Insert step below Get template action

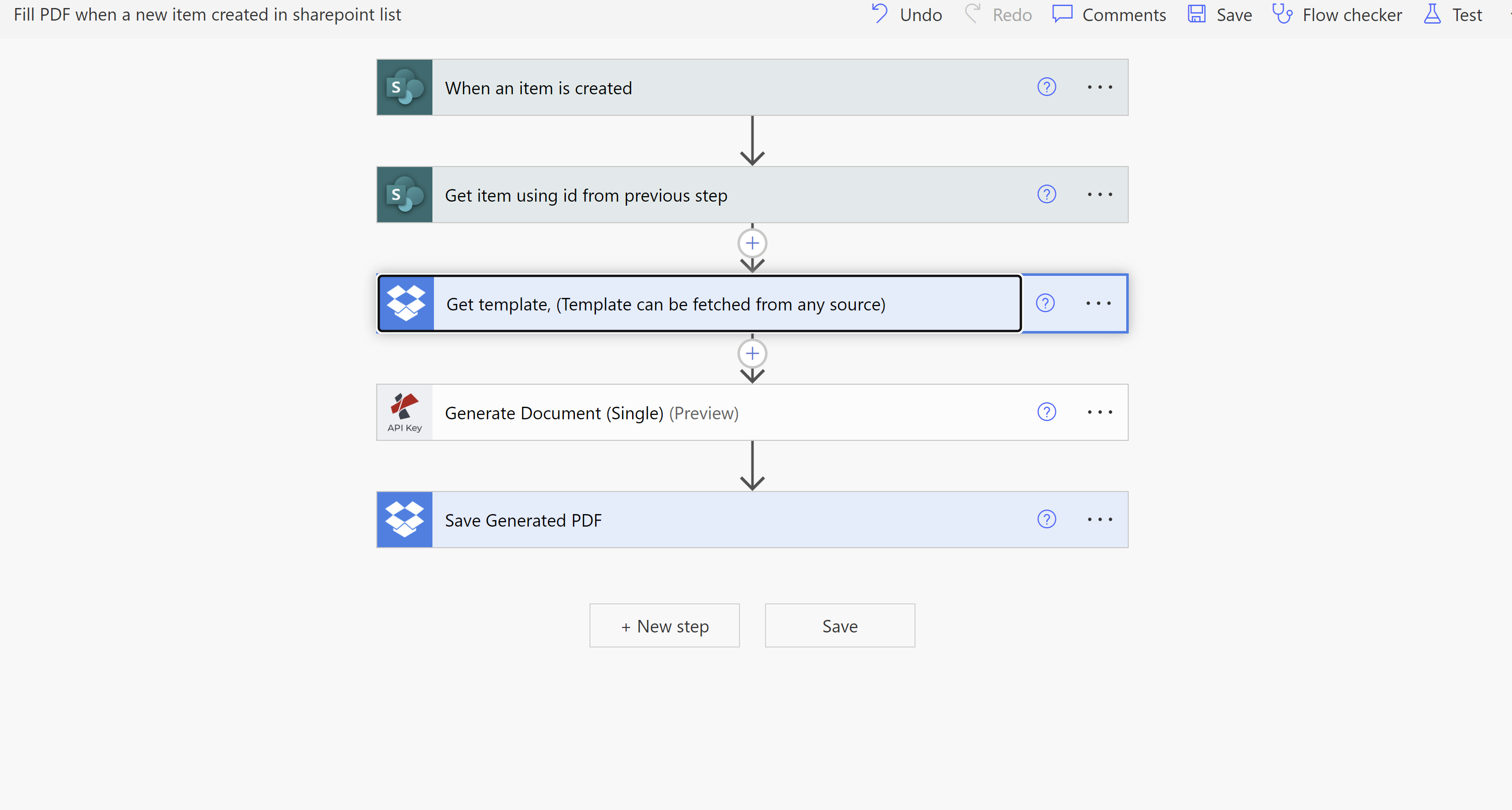752,354
